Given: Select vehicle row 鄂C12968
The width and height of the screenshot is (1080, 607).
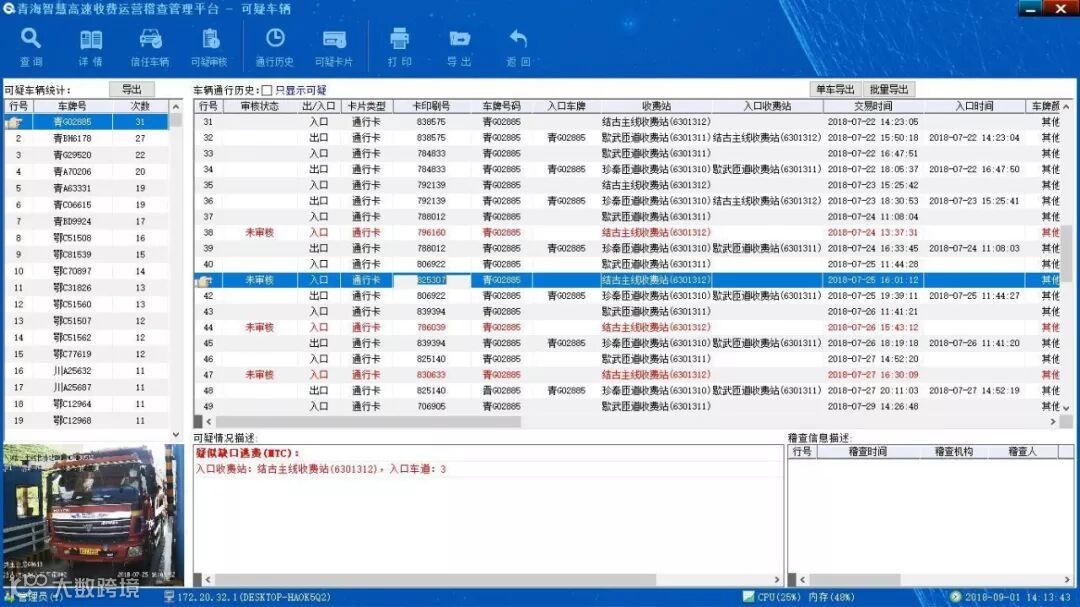Looking at the screenshot, I should (86, 420).
